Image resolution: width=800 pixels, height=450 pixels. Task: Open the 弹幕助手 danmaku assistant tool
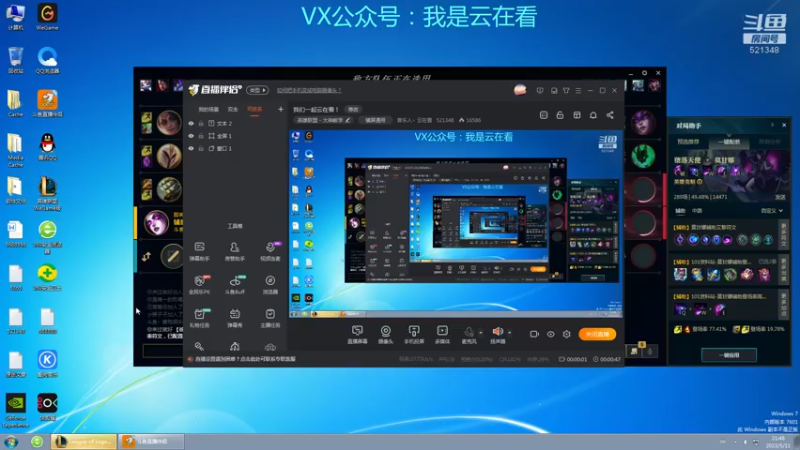click(x=199, y=251)
